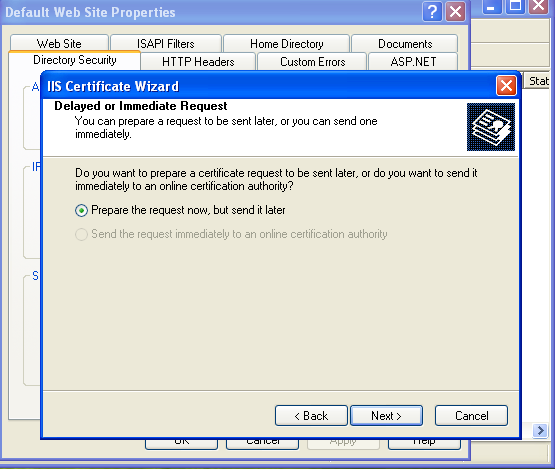Click the Back button in the wizard

click(311, 415)
